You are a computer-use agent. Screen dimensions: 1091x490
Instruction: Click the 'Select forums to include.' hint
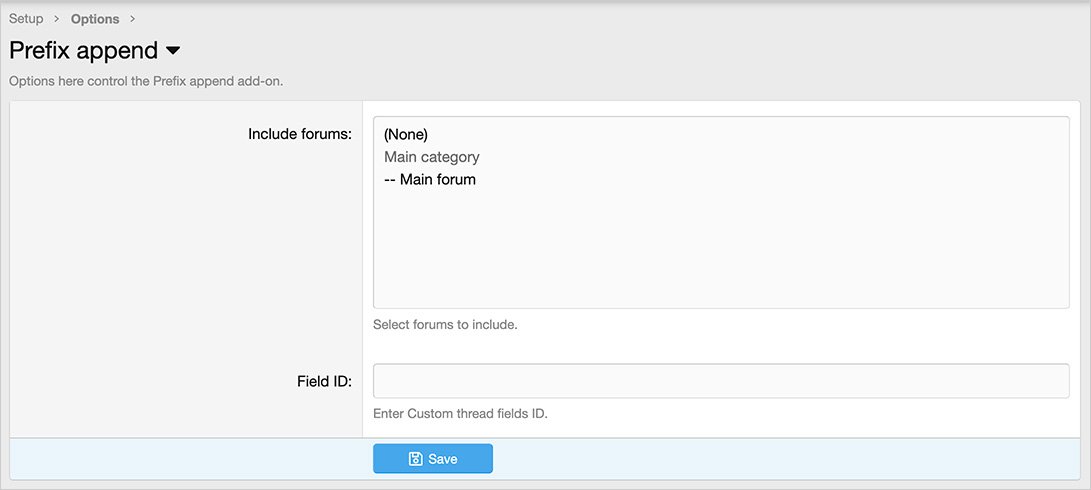tap(445, 324)
